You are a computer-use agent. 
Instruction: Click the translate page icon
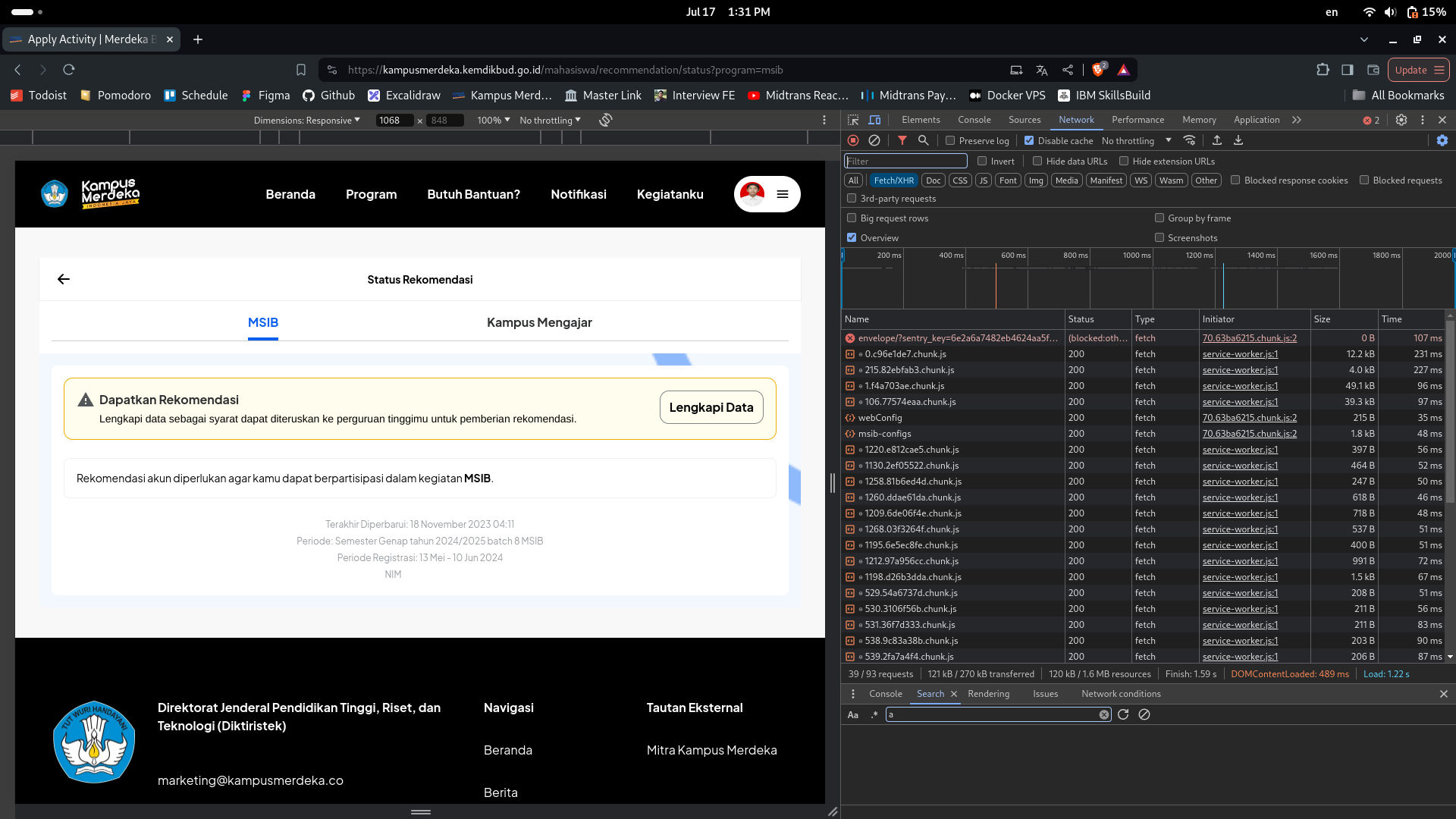pyautogui.click(x=1042, y=70)
